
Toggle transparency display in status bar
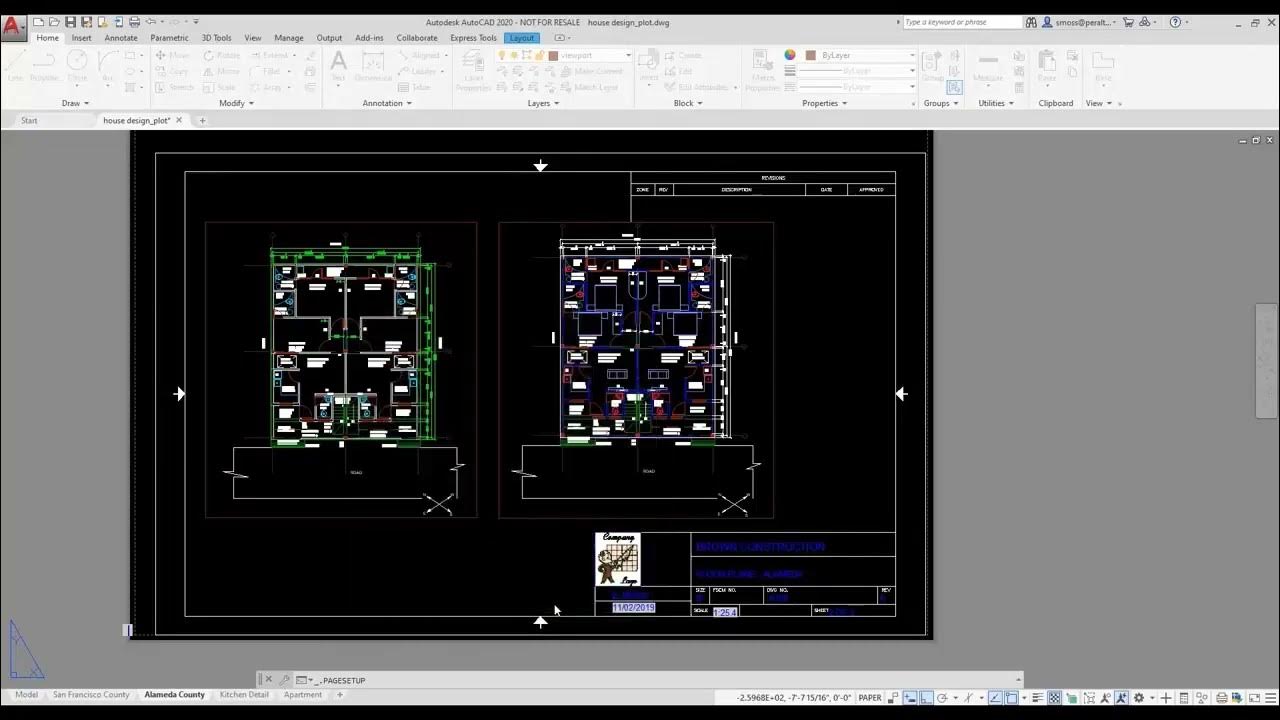tap(1054, 698)
